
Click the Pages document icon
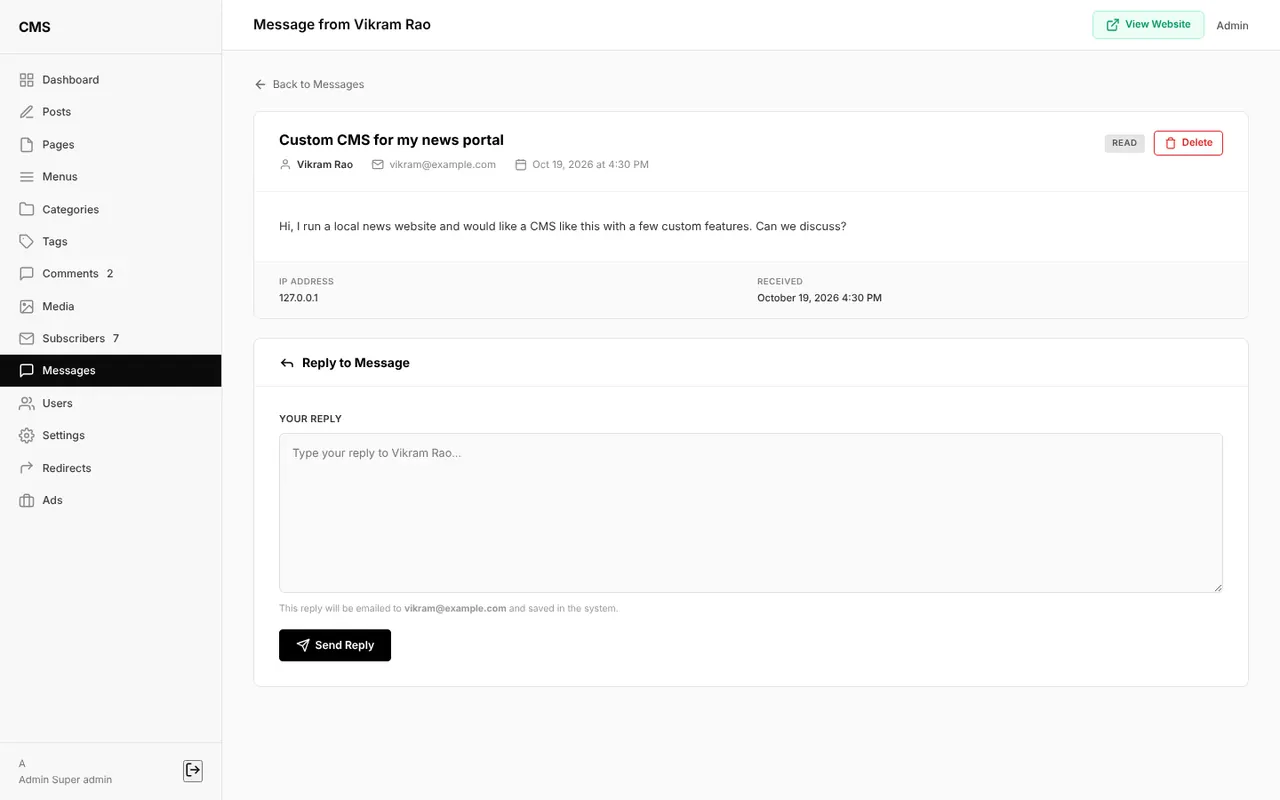27,145
